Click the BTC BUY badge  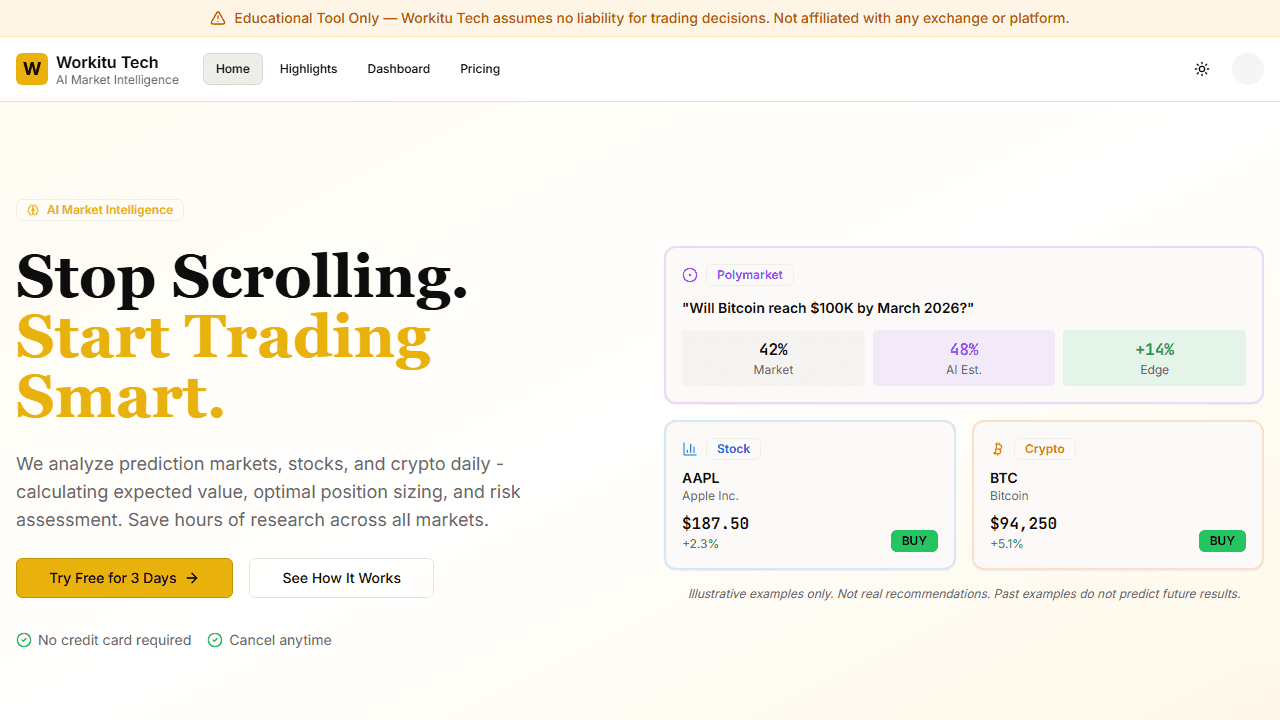(1222, 541)
